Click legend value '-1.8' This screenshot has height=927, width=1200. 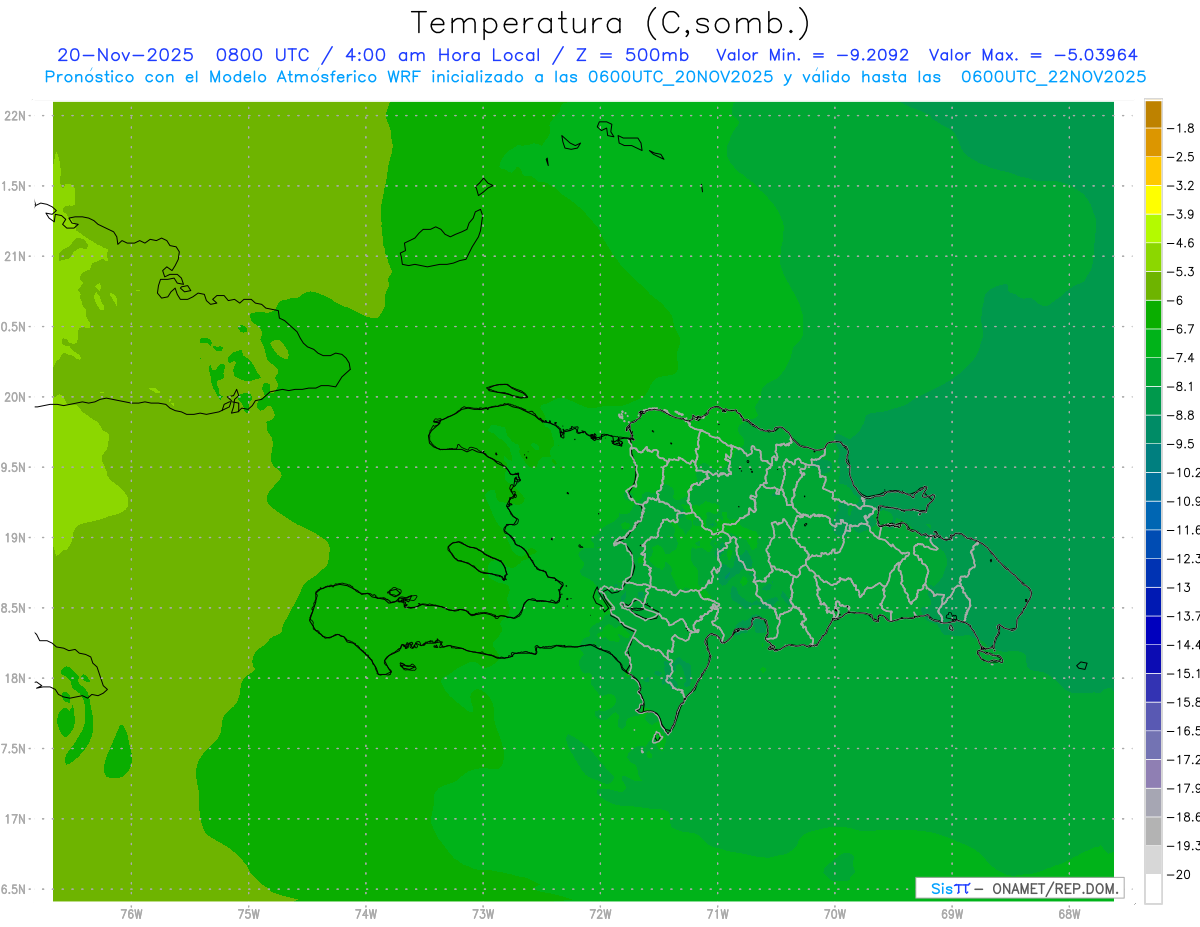point(1181,128)
